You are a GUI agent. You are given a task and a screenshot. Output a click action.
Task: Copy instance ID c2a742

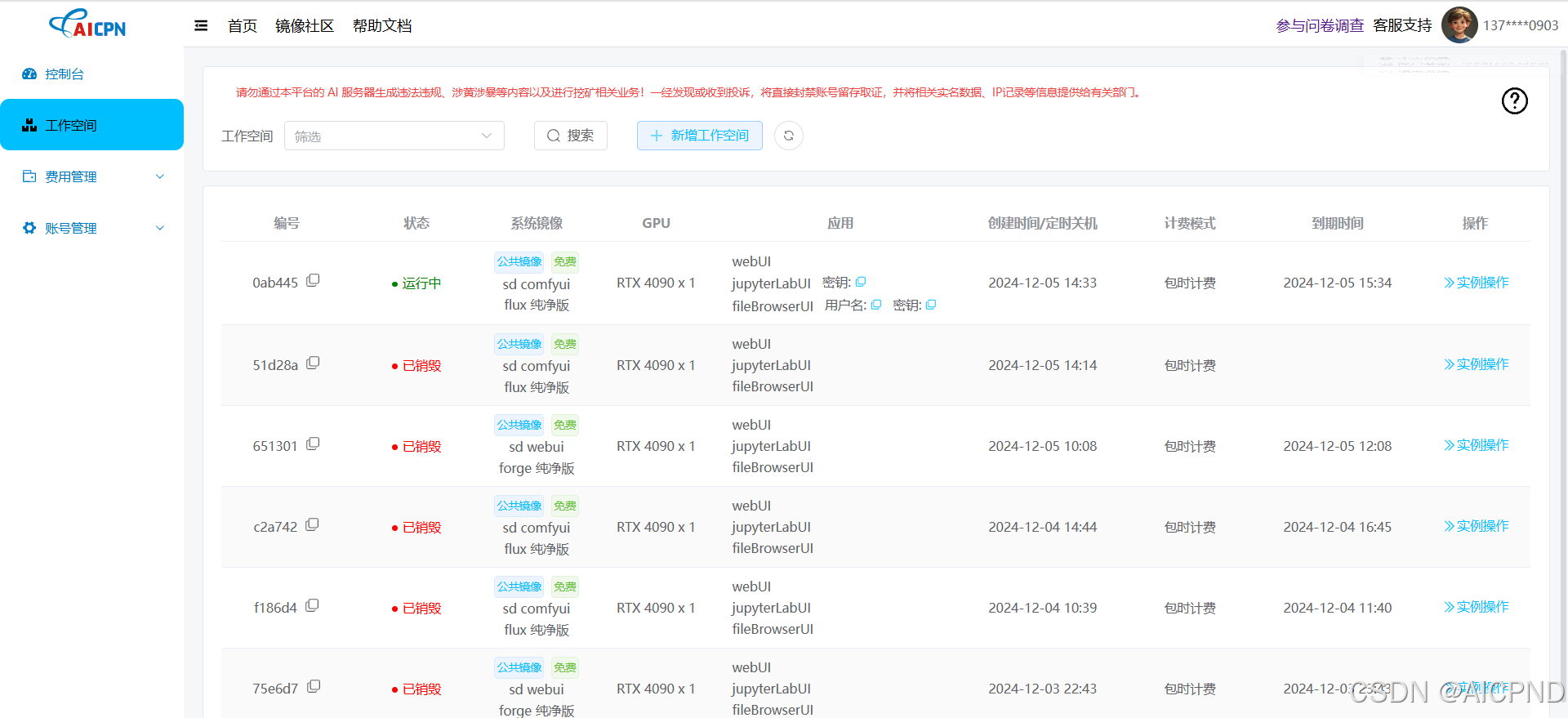coord(312,525)
